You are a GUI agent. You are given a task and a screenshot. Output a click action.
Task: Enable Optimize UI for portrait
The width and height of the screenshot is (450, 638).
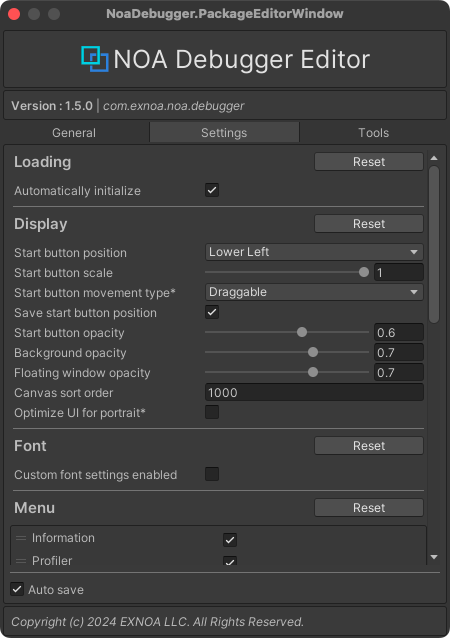click(212, 412)
